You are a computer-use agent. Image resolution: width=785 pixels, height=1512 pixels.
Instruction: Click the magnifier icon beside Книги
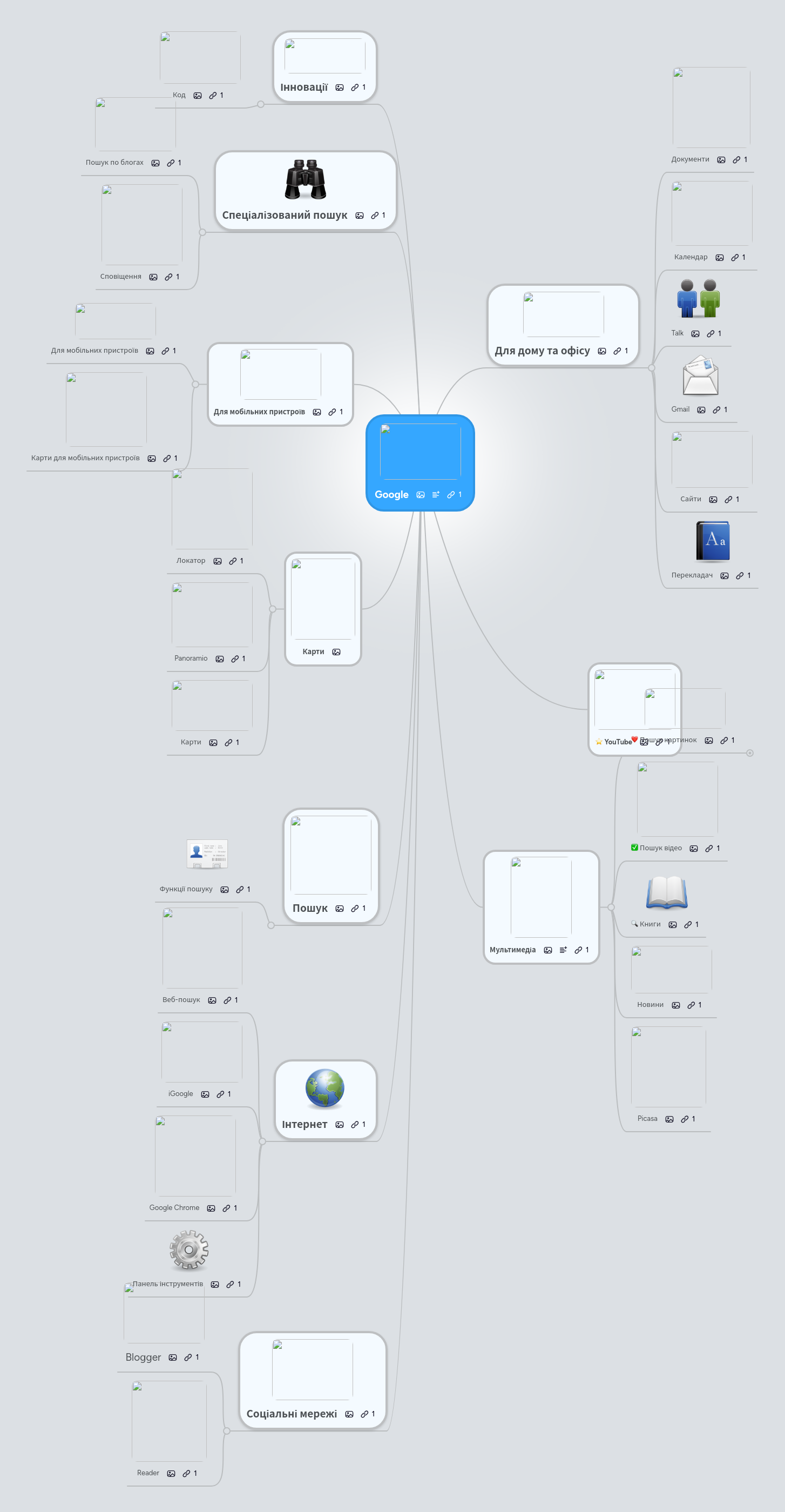click(x=634, y=924)
